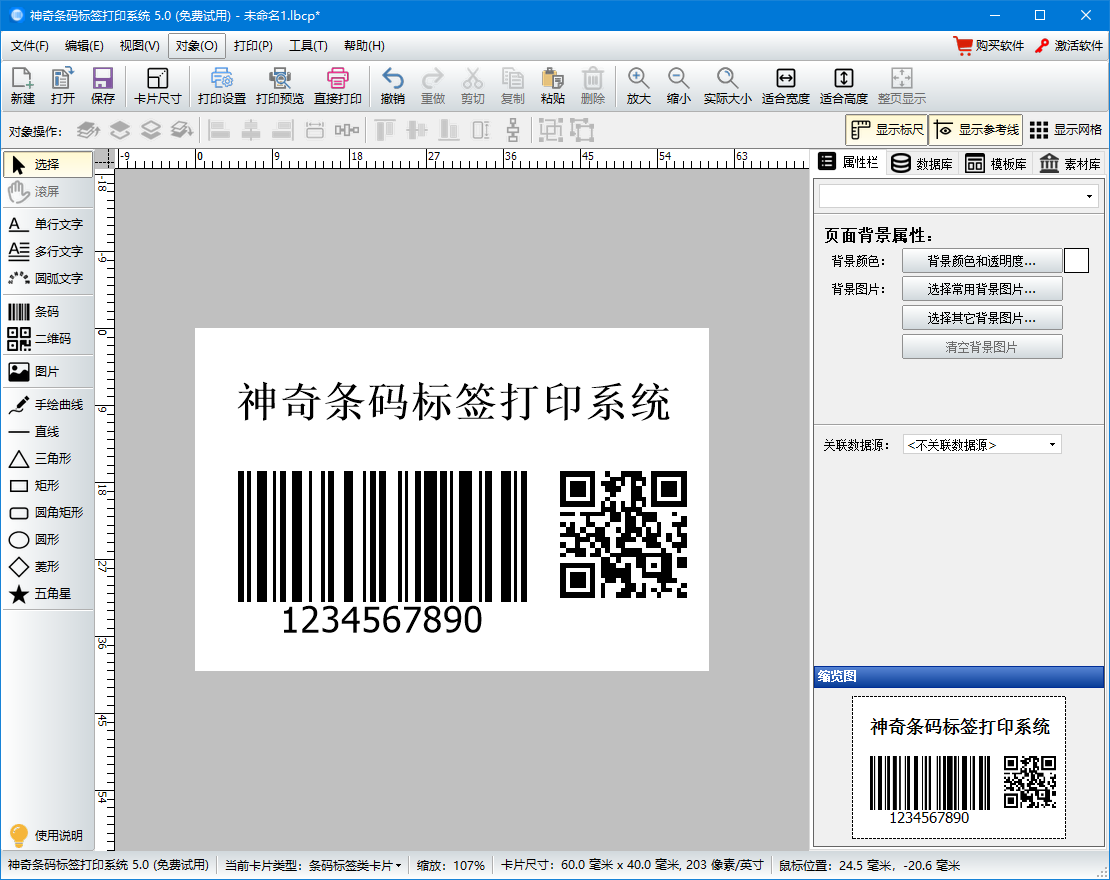Activate the 选择 selection arrow tool
Image resolution: width=1110 pixels, height=880 pixels.
(x=47, y=164)
